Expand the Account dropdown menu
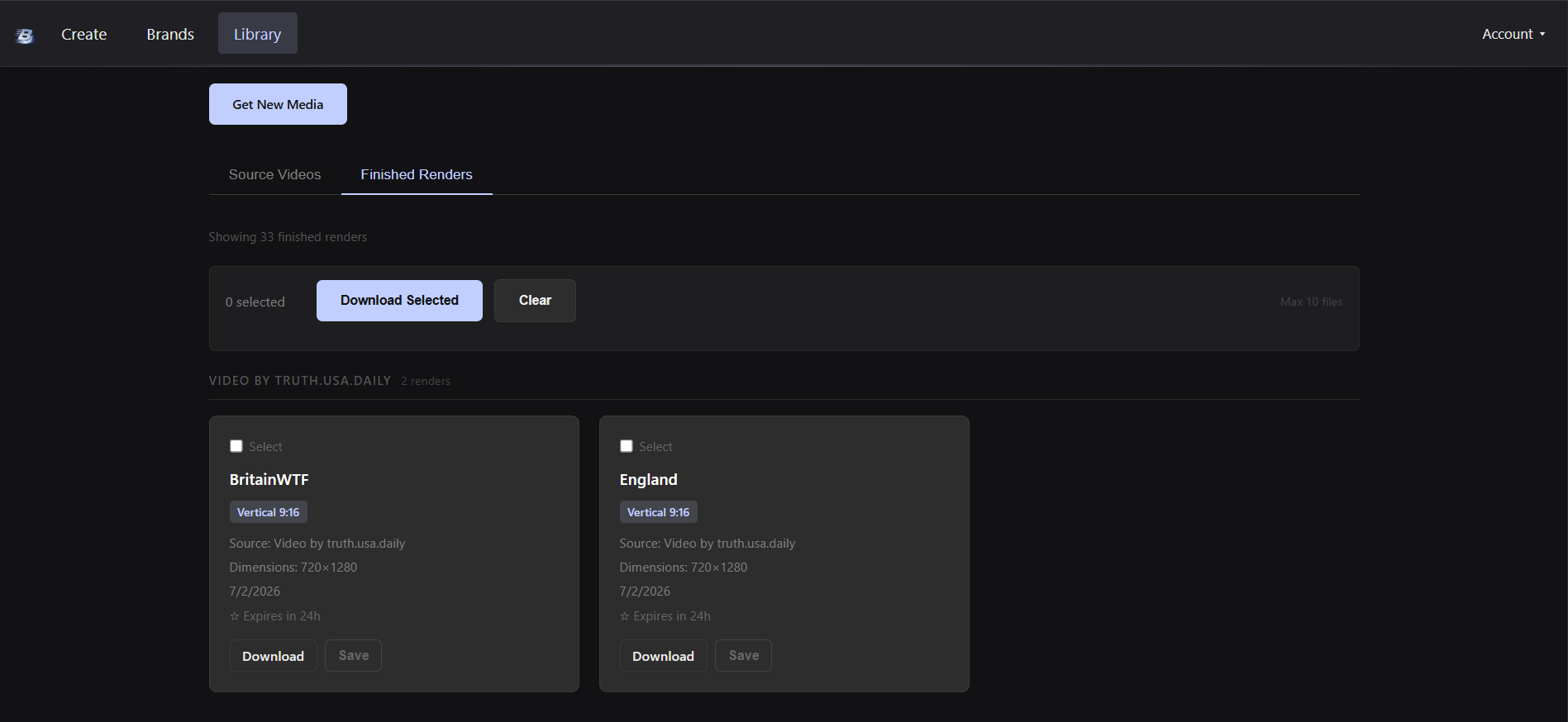 tap(1513, 34)
